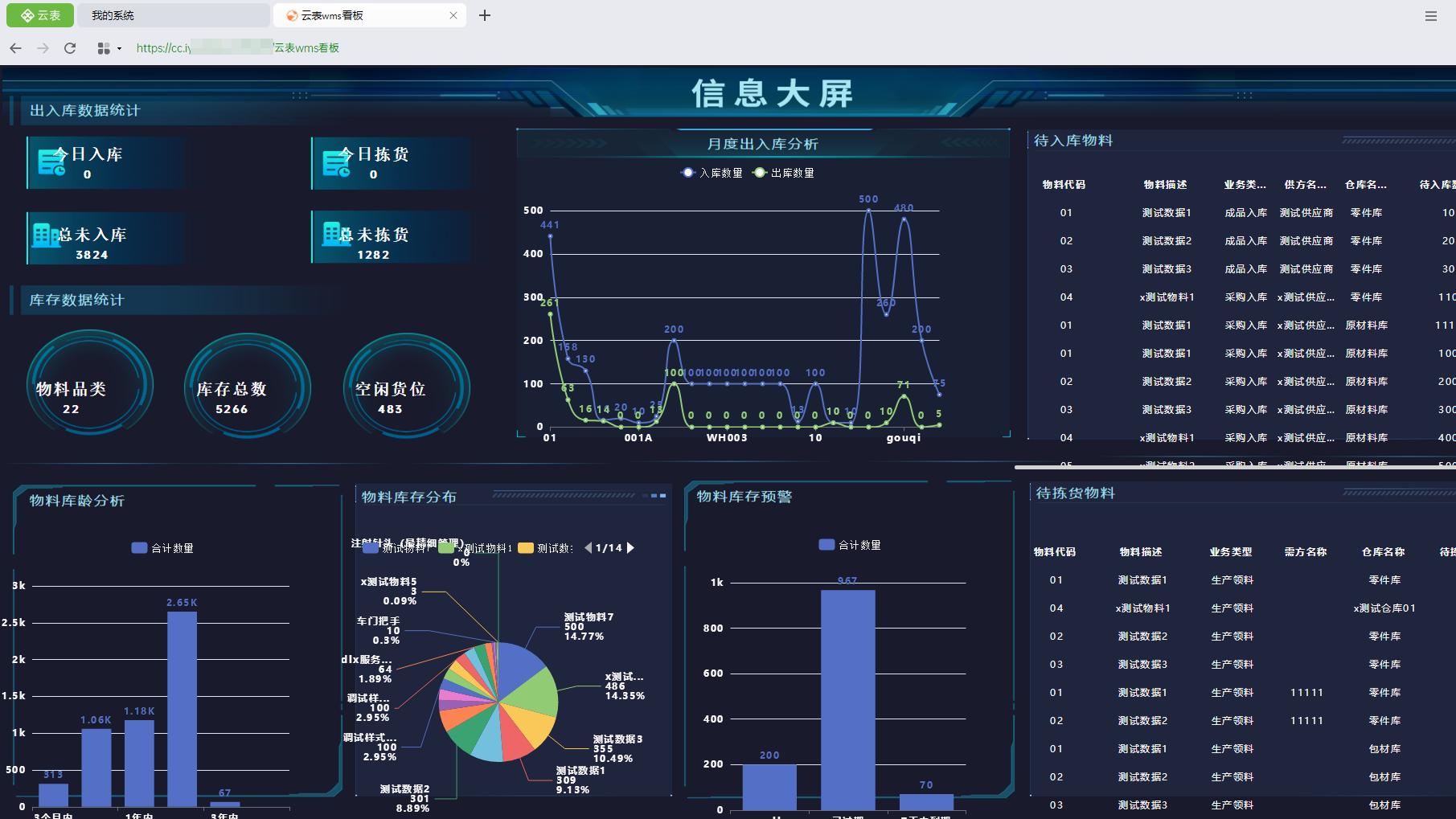
Task: Click the previous page arrow in 物料库存分布
Action: [x=589, y=547]
